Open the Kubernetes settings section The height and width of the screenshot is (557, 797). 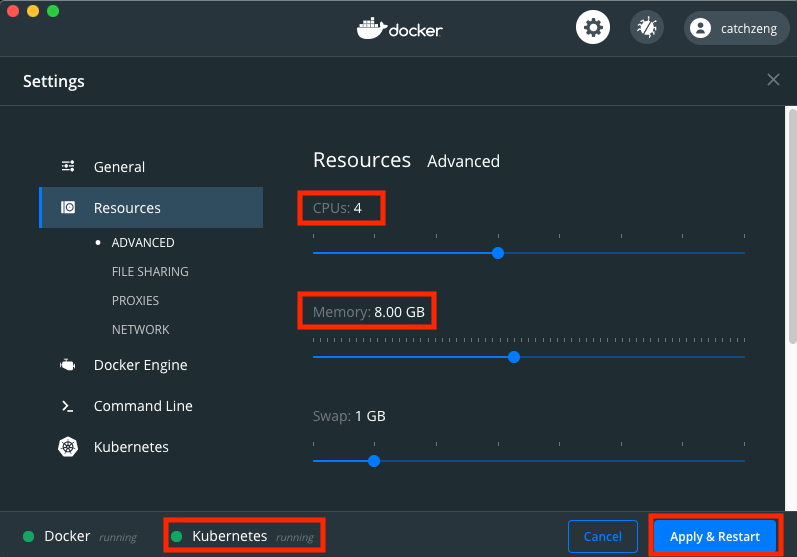pyautogui.click(x=151, y=447)
